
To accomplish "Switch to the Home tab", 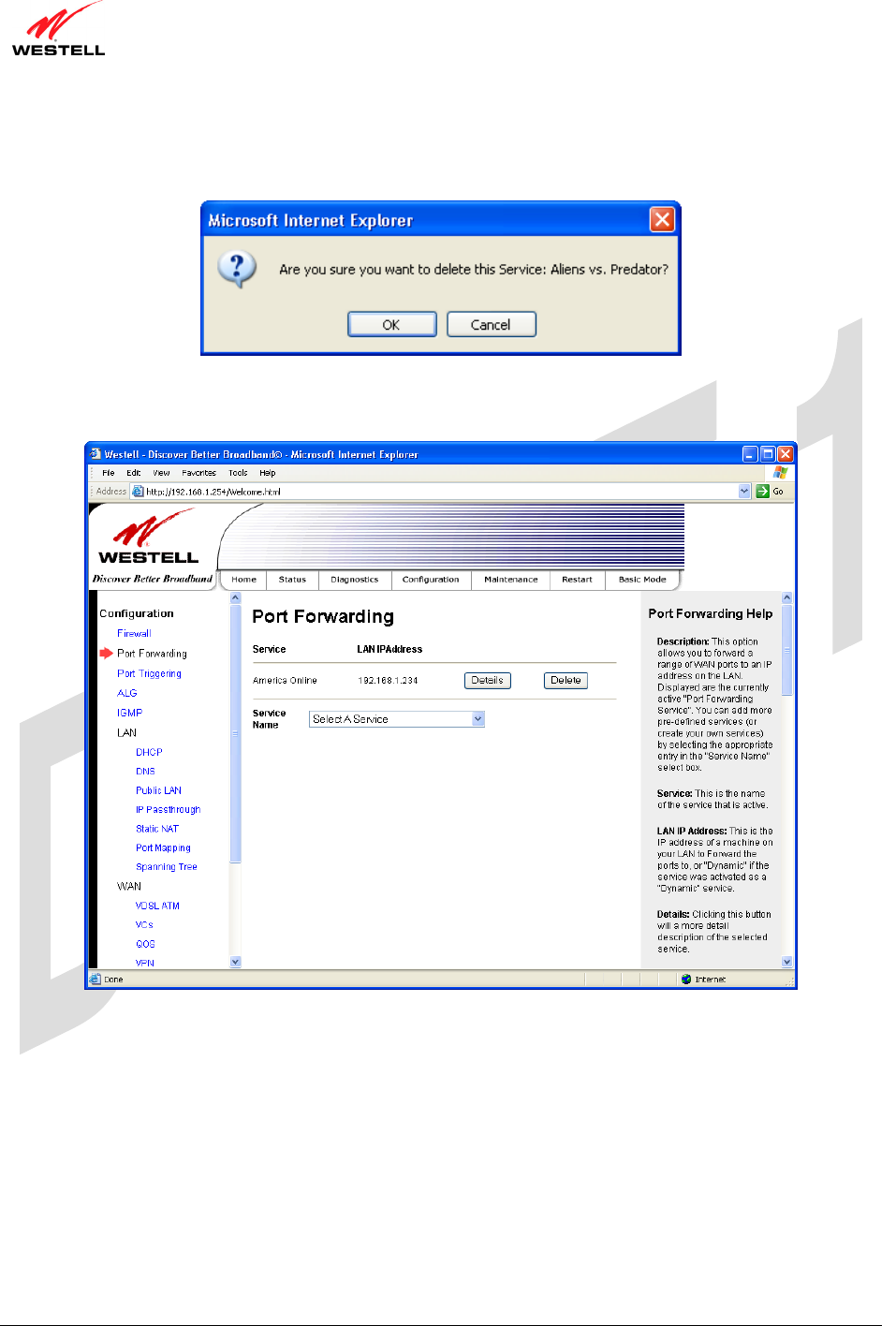I will pyautogui.click(x=243, y=580).
